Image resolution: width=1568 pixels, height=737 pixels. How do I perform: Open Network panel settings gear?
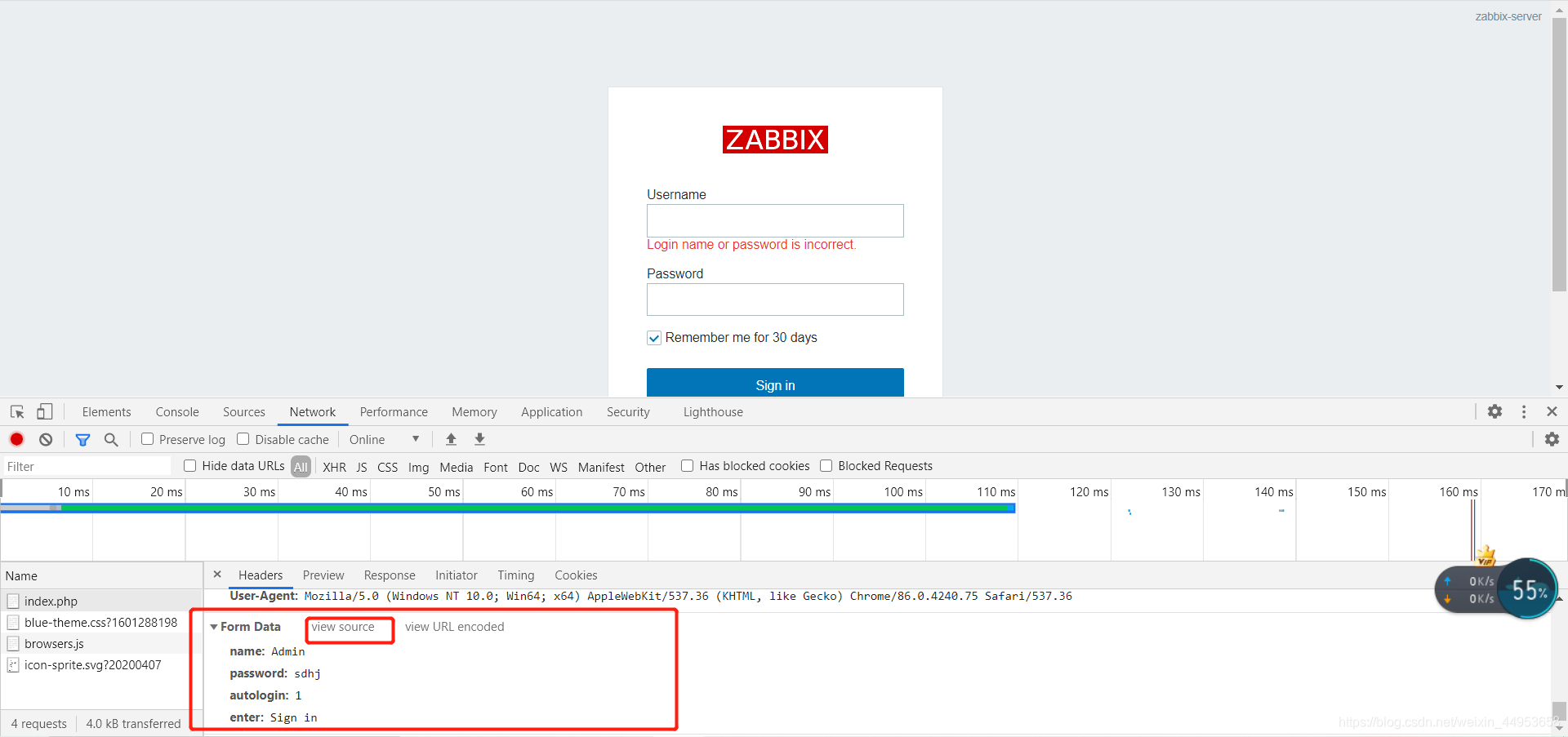1552,439
